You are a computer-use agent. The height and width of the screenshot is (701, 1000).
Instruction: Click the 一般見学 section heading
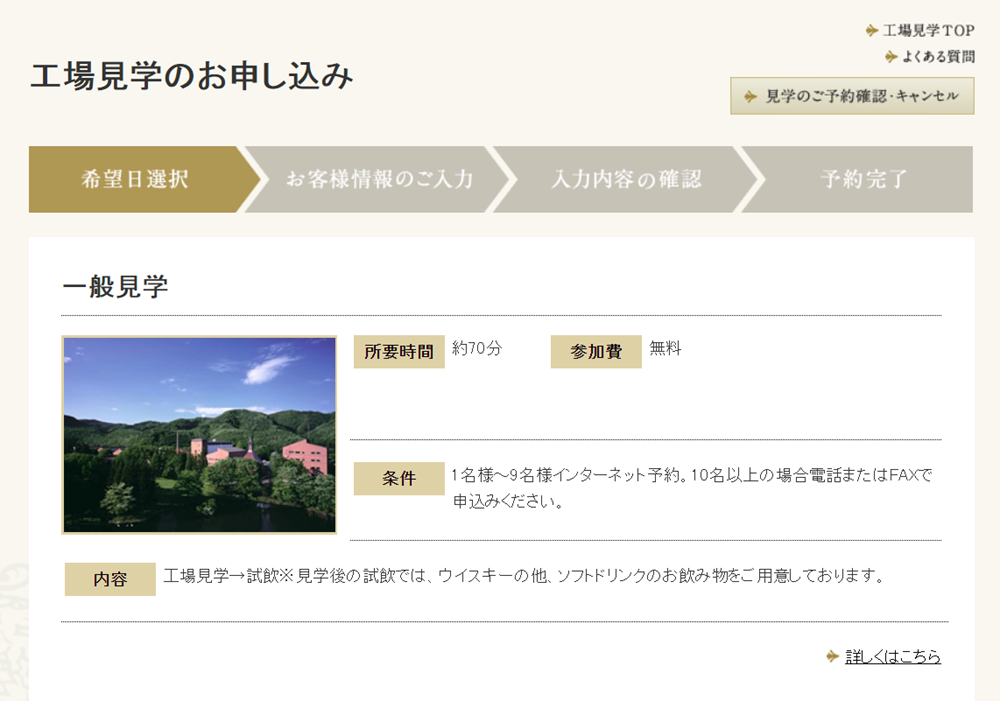click(115, 288)
